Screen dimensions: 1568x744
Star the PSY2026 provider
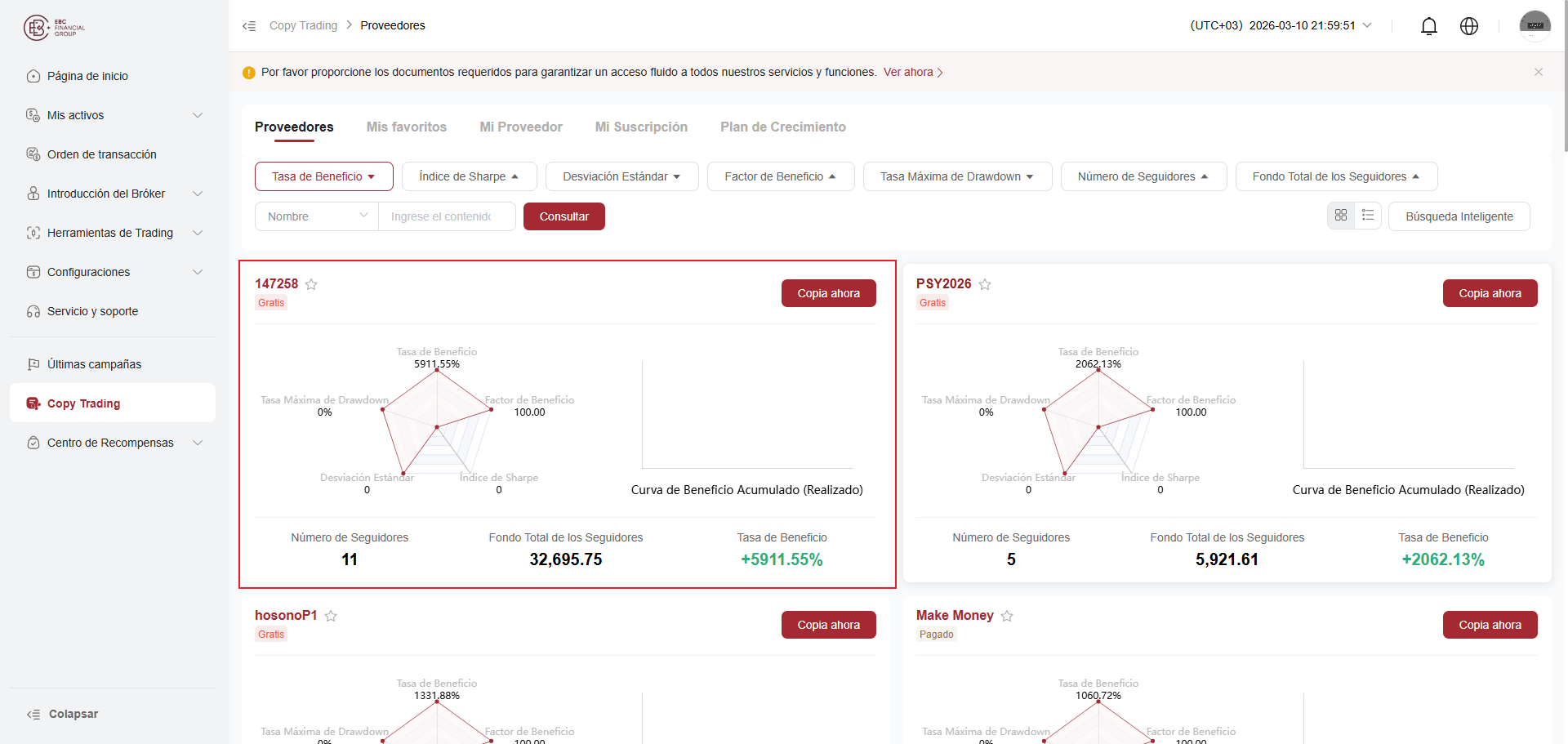click(985, 284)
